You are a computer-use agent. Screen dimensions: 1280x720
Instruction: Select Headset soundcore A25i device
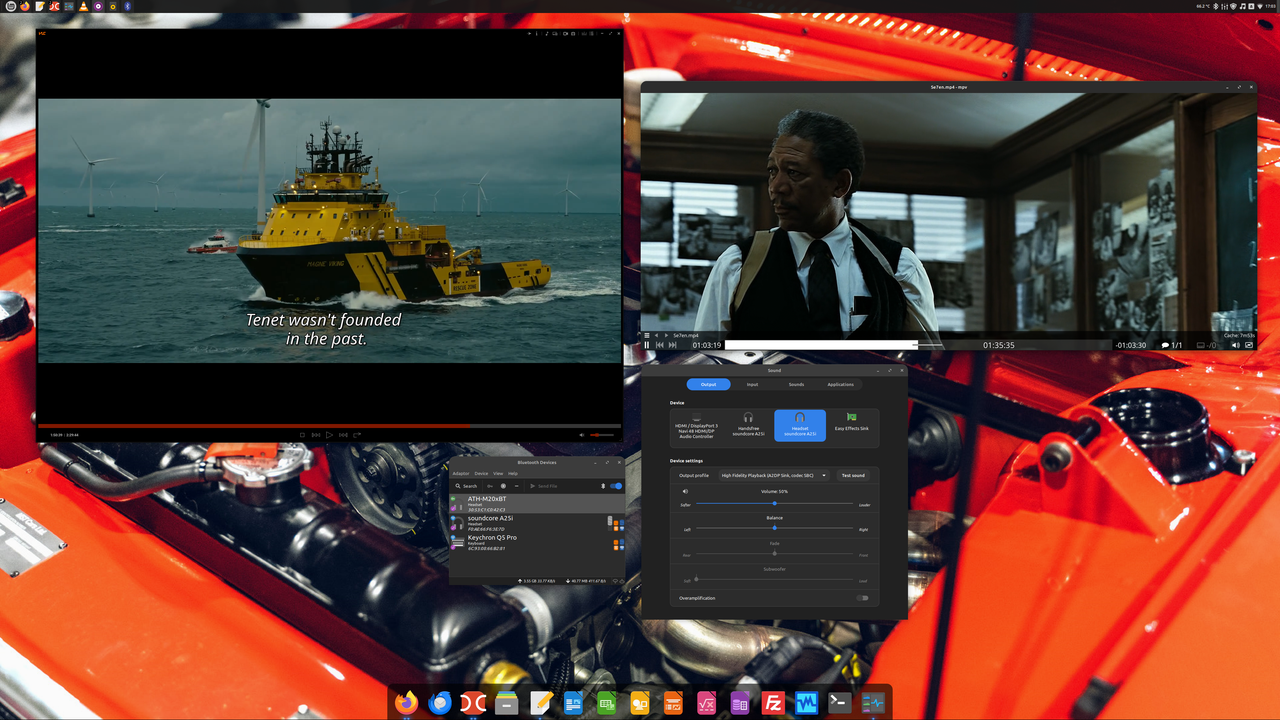(800, 426)
